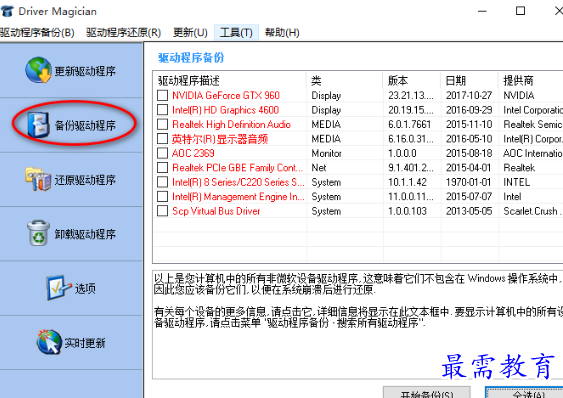Viewport: 563px width, 398px height.
Task: Open the 更新(U) menu
Action: click(x=190, y=33)
